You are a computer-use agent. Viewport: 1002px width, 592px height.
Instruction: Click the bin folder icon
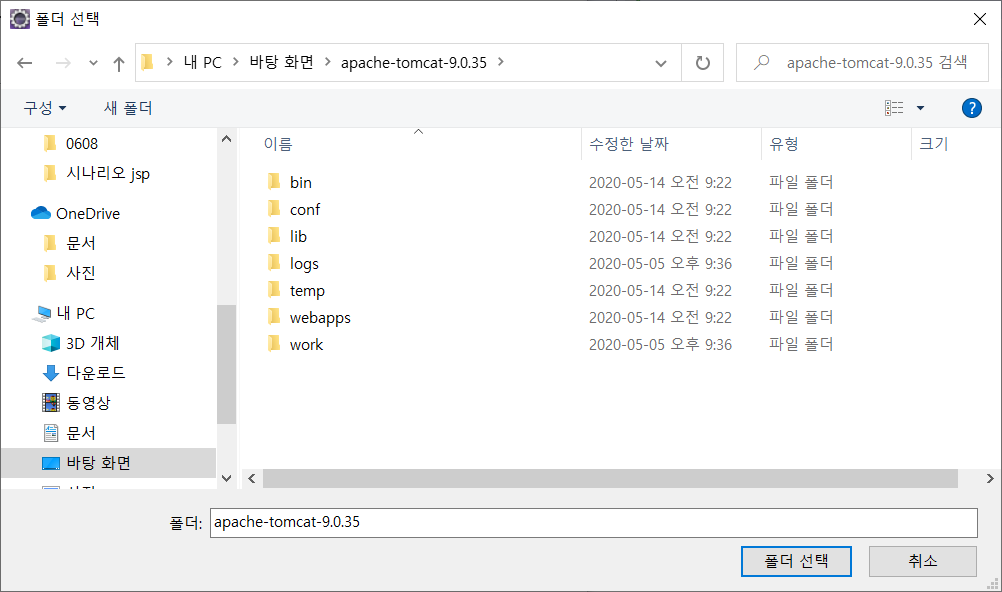274,182
